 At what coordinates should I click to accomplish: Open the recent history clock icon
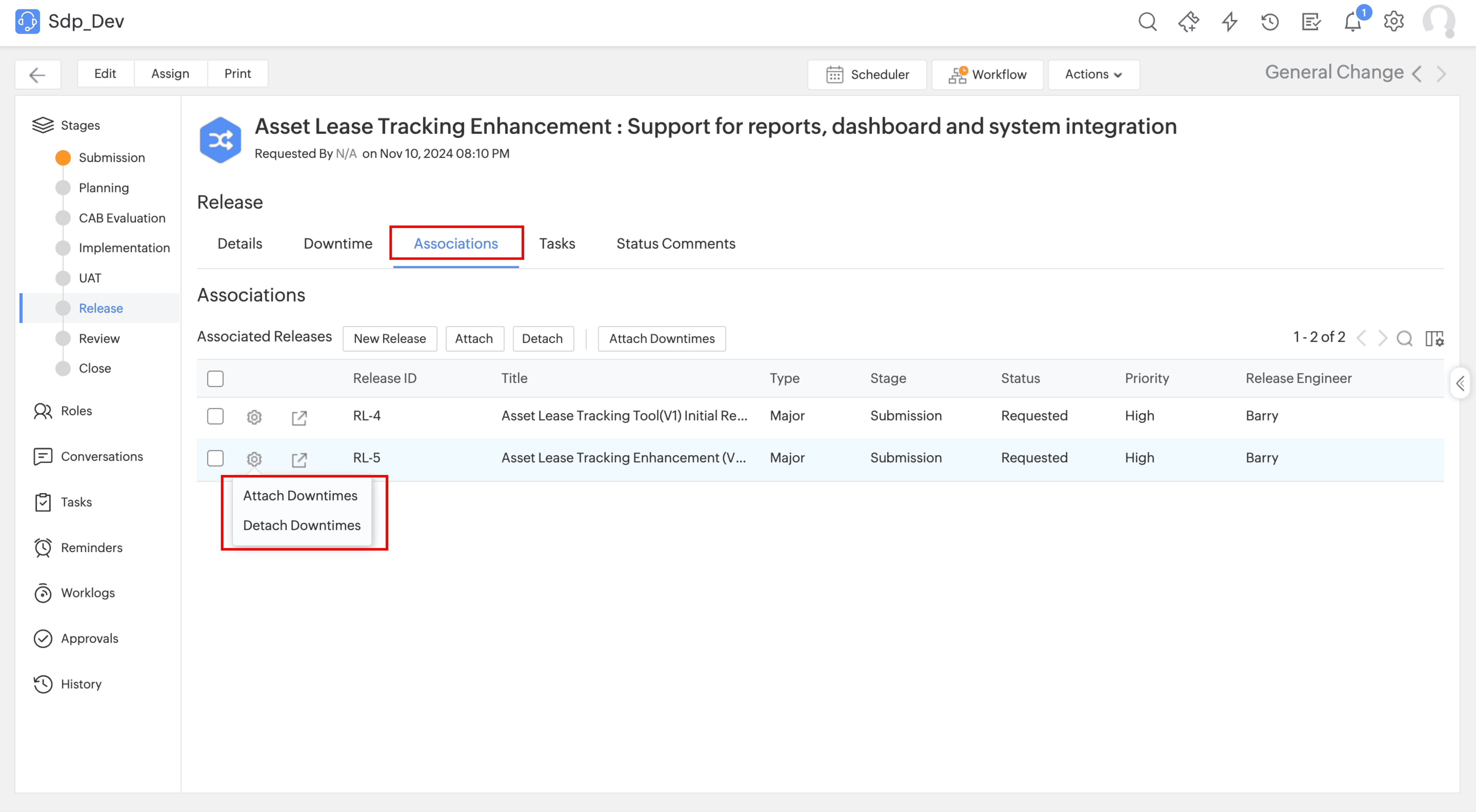pos(1270,22)
